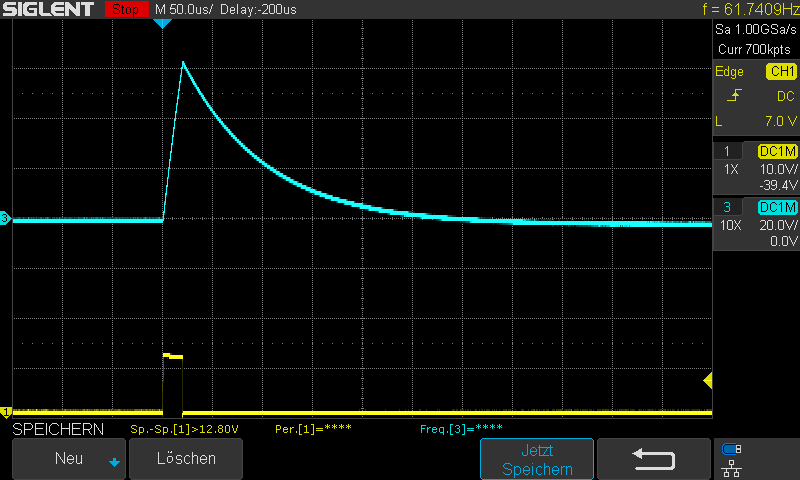800x480 pixels.
Task: Click the 0.0V offset of channel 3
Action: pyautogui.click(x=784, y=241)
